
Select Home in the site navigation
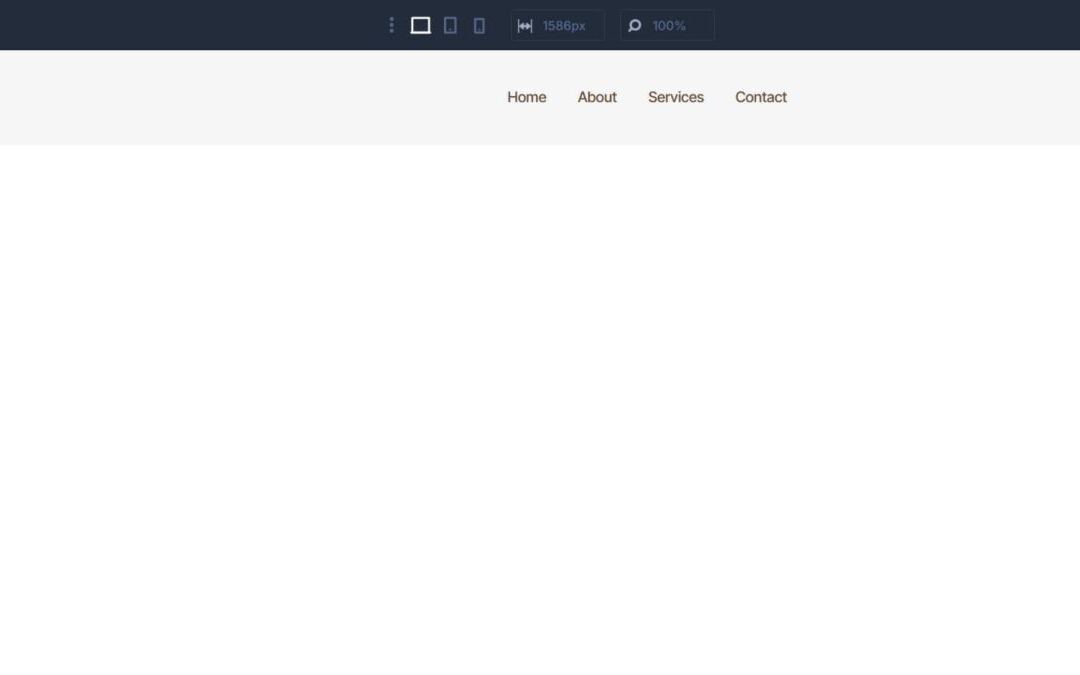pyautogui.click(x=526, y=97)
